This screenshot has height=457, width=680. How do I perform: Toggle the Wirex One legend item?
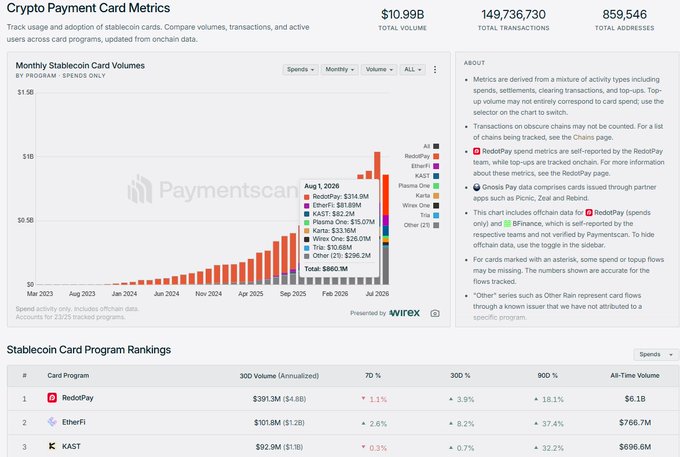[420, 206]
